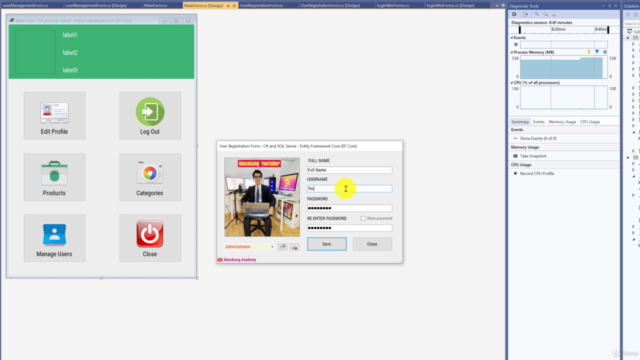Click the PASSWORD input field
This screenshot has width=640, height=360.
point(349,208)
